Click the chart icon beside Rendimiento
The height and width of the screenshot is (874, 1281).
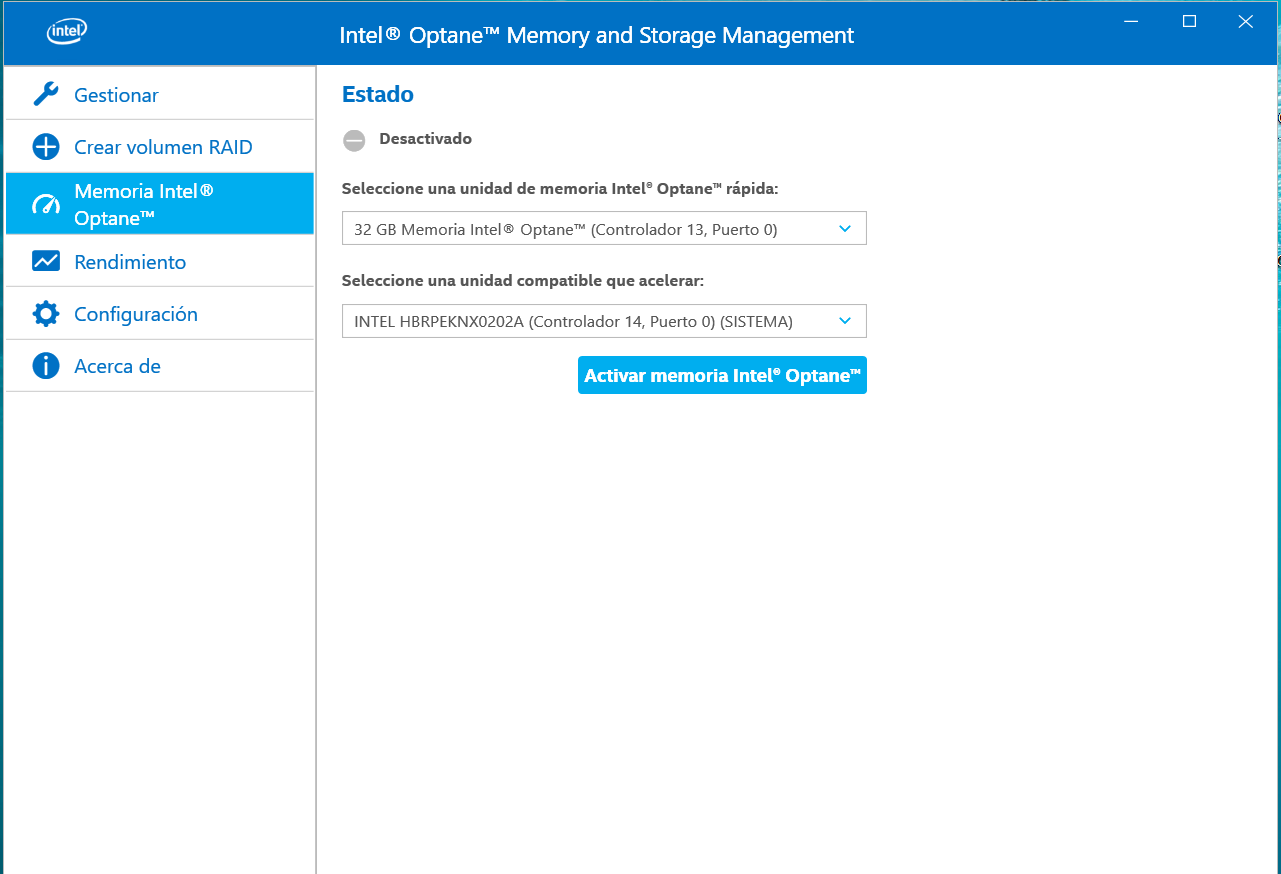click(46, 262)
